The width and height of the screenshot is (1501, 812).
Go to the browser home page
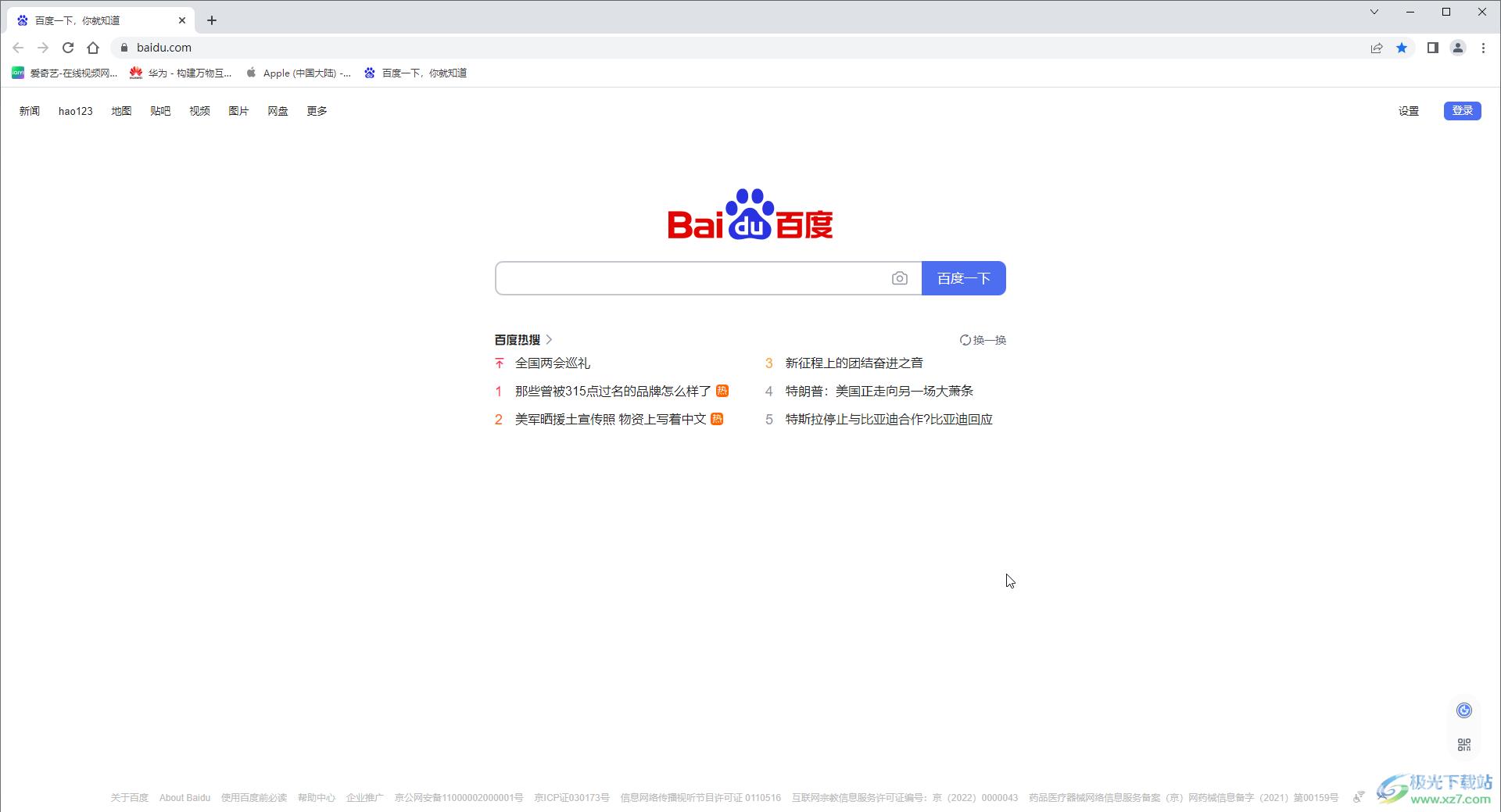93,48
